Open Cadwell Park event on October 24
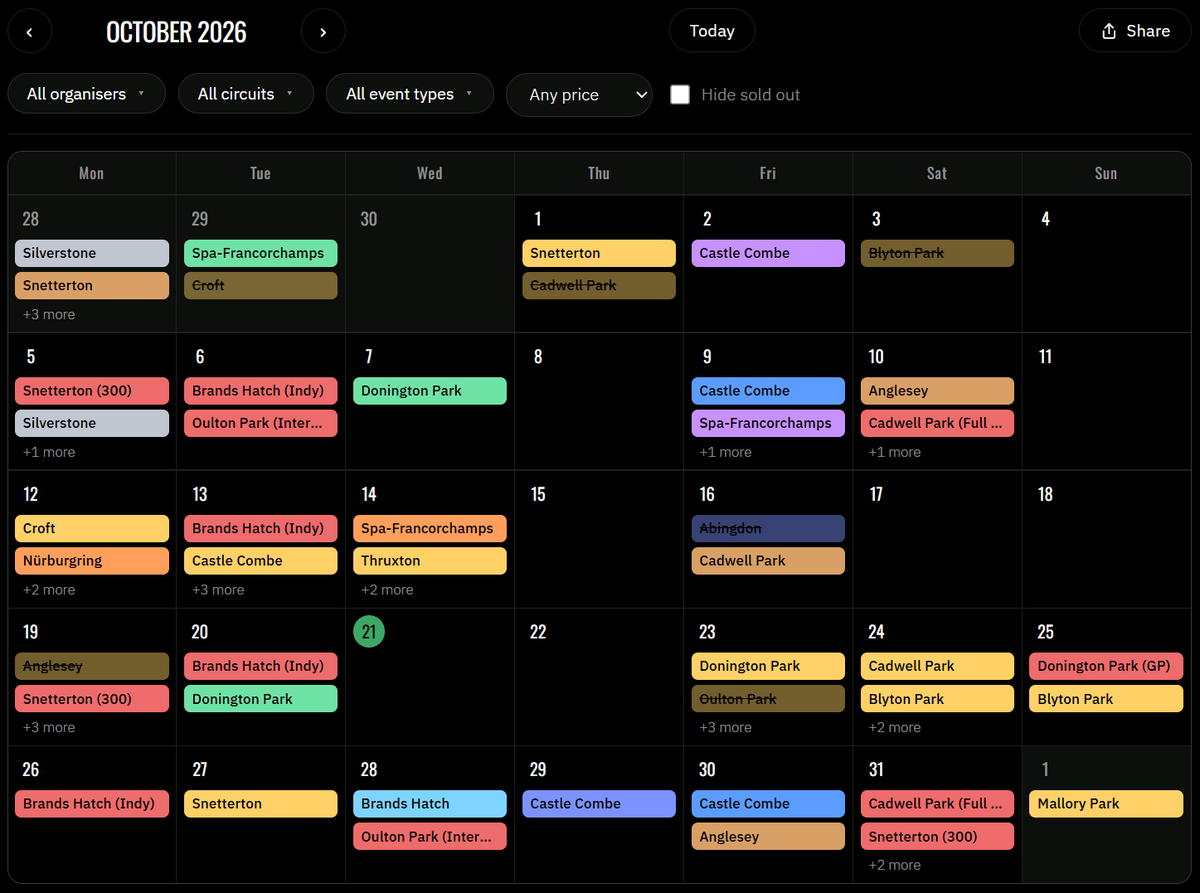1200x893 pixels. [937, 666]
